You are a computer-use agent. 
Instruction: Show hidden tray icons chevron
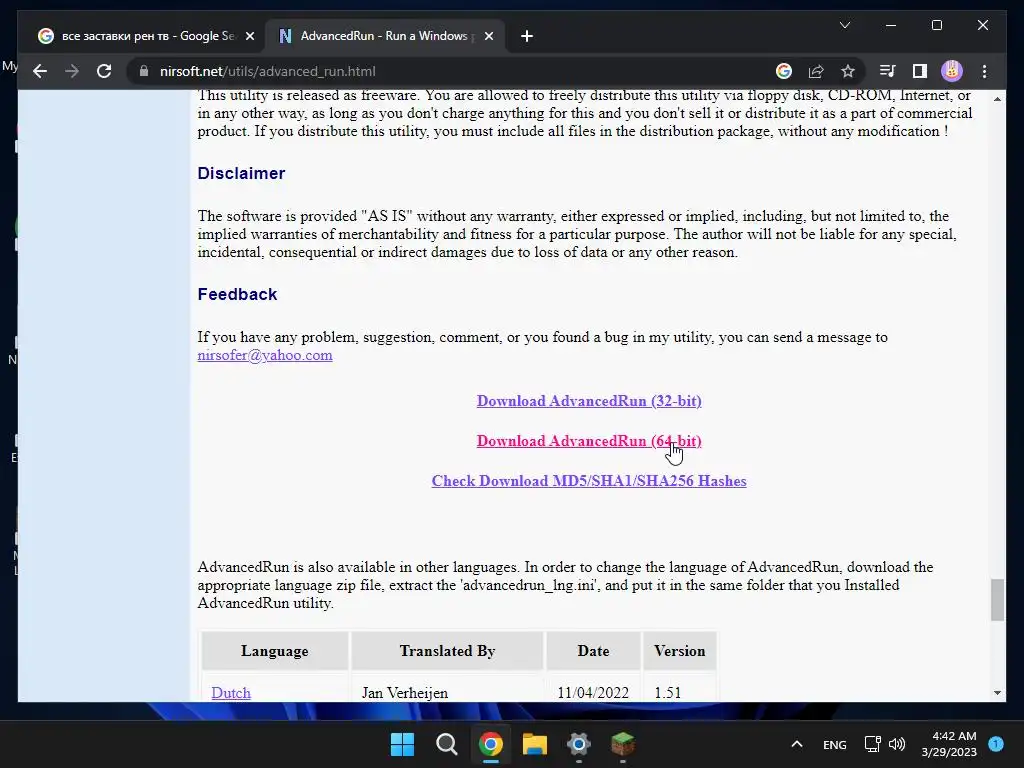pos(797,744)
